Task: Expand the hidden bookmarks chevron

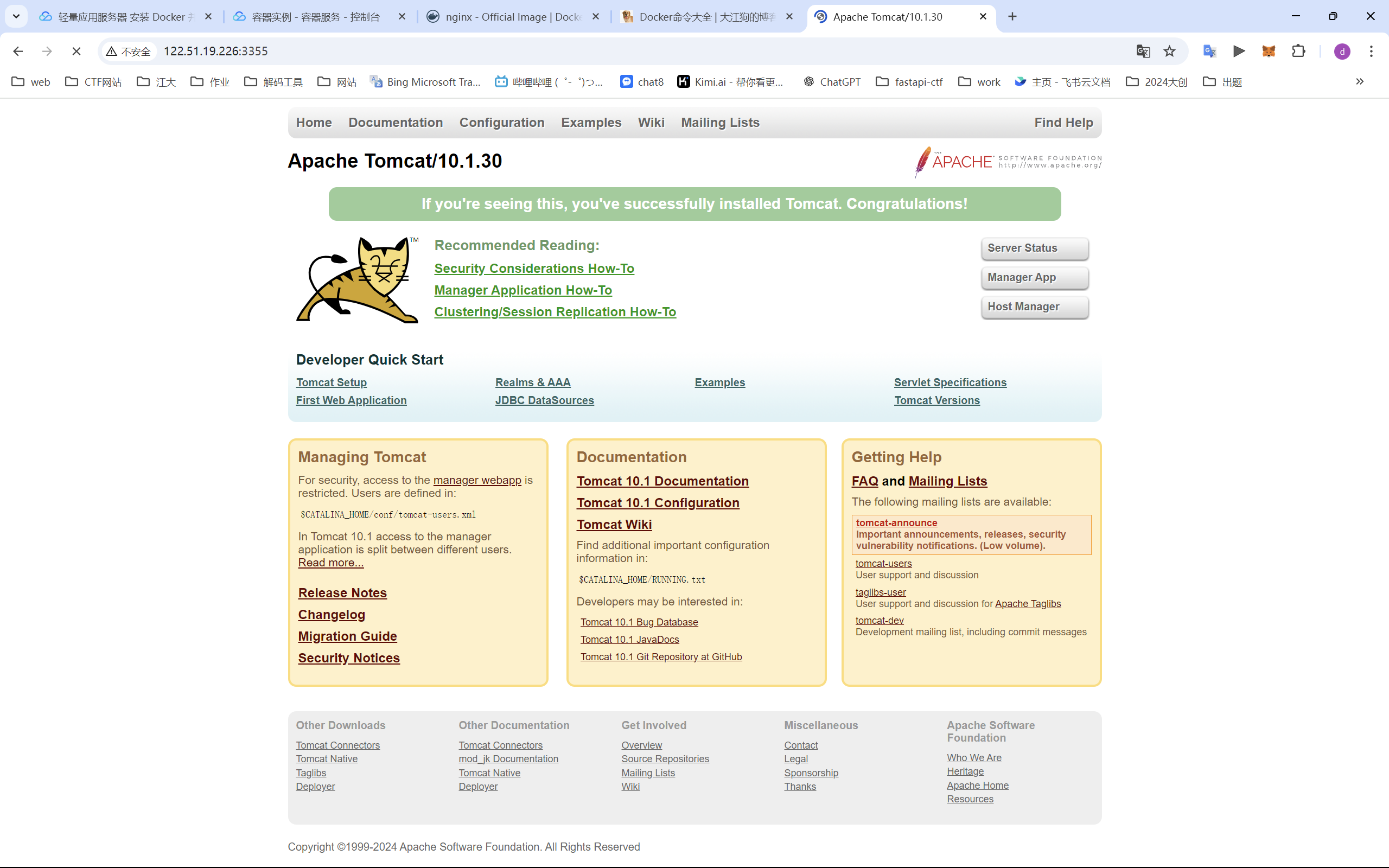Action: pos(1360,81)
